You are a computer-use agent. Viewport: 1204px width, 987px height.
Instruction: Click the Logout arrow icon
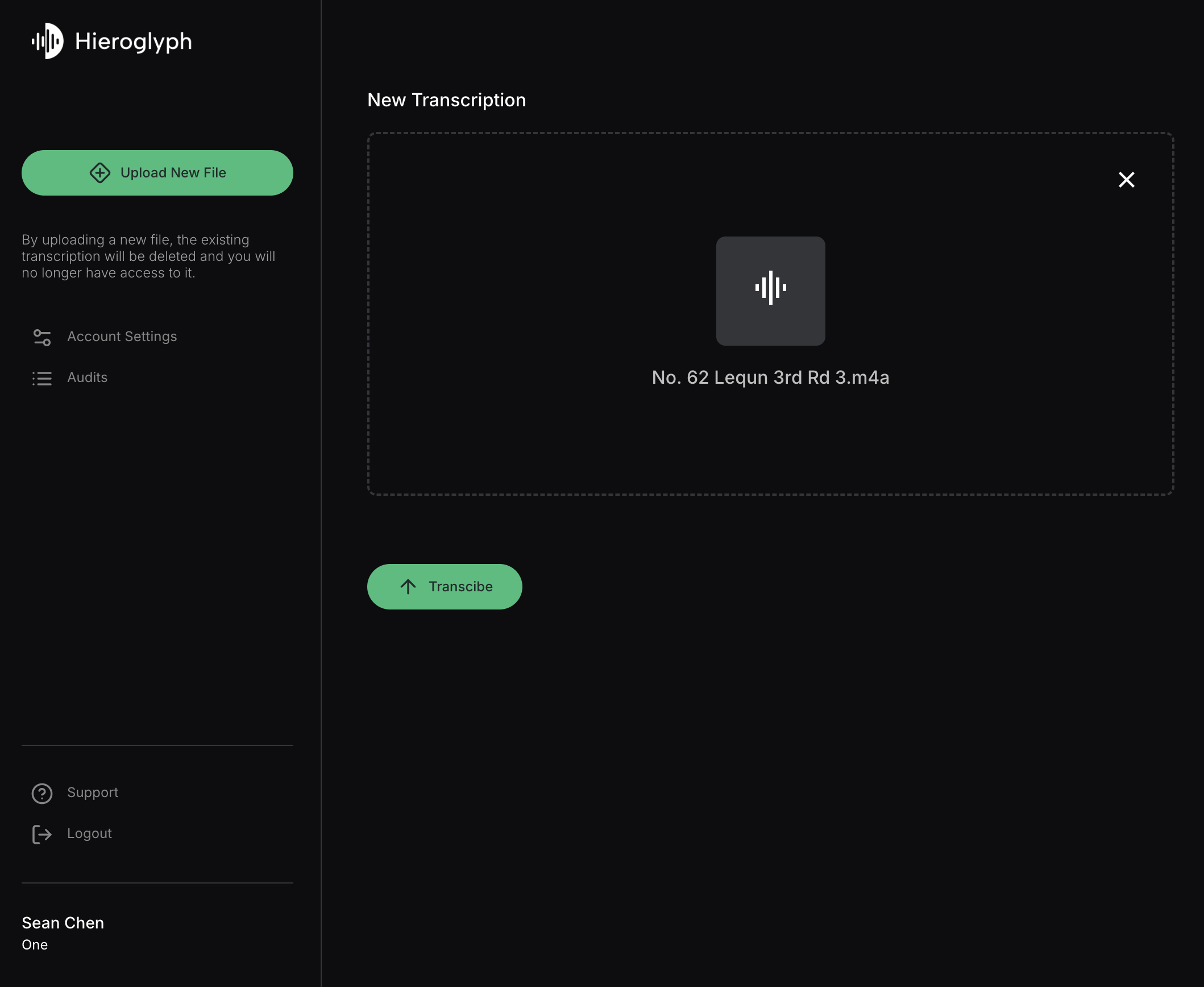click(x=42, y=834)
